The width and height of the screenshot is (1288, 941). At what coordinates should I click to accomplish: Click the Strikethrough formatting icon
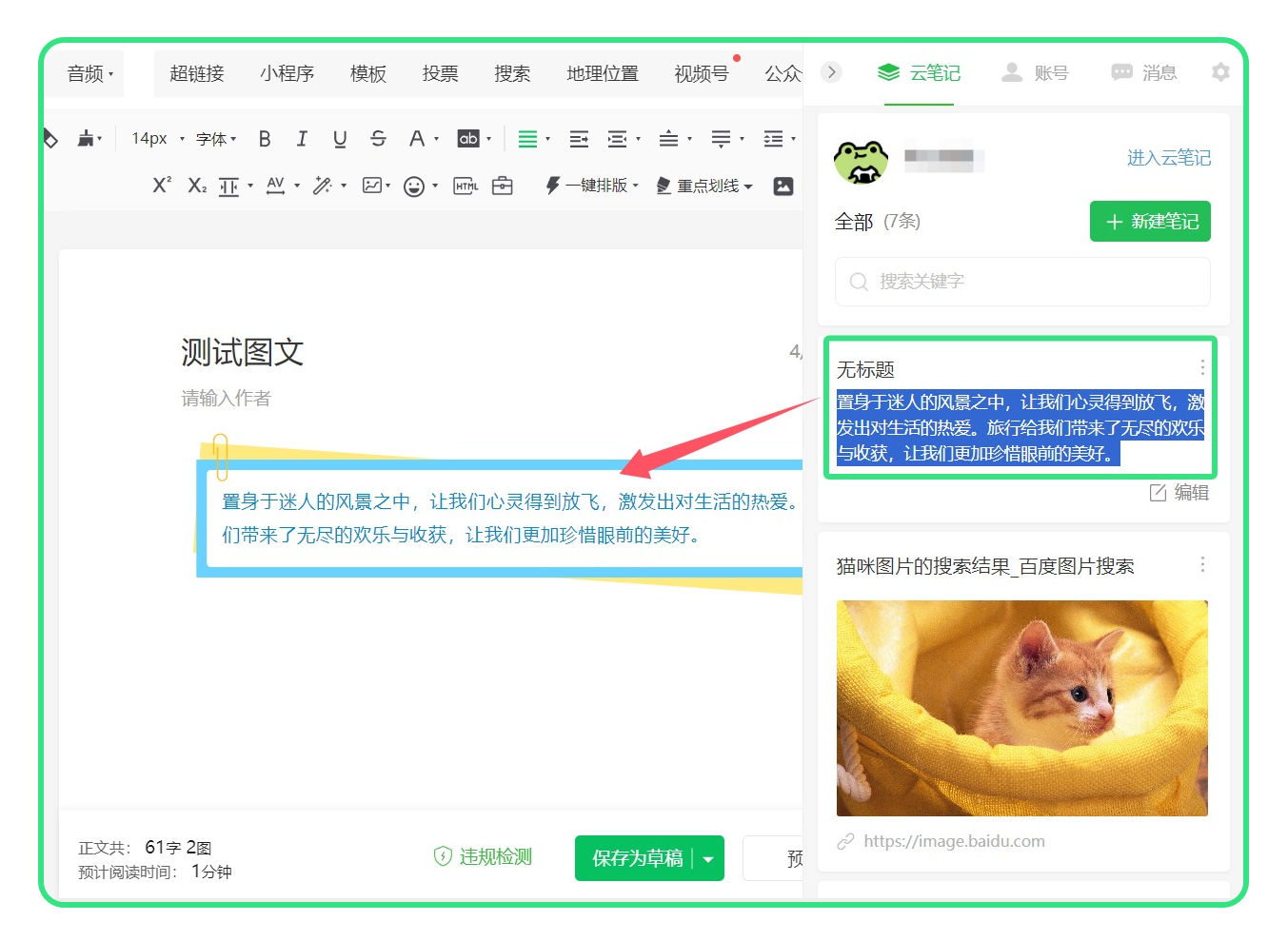tap(378, 139)
